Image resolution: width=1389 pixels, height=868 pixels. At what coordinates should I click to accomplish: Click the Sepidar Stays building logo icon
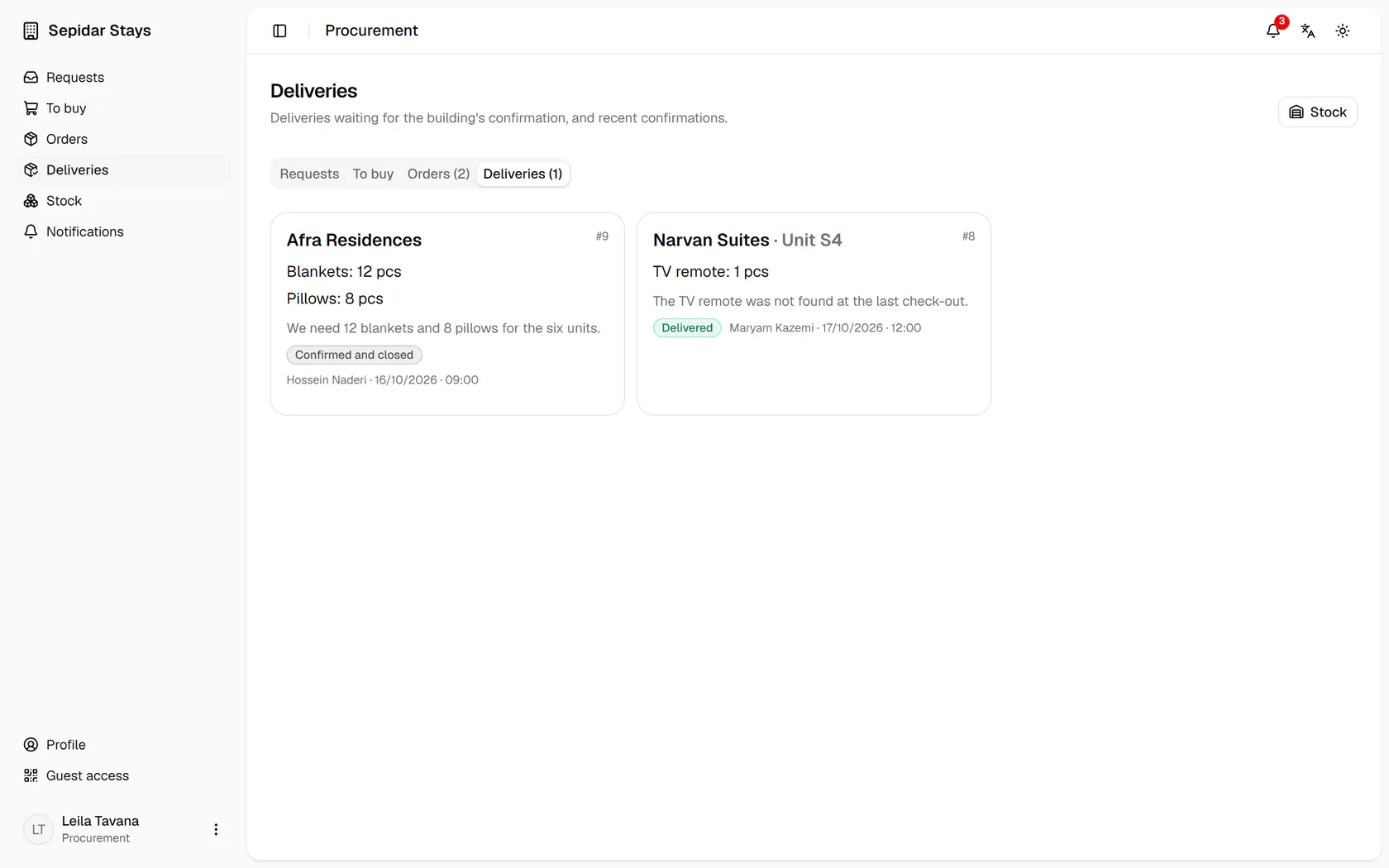click(31, 31)
